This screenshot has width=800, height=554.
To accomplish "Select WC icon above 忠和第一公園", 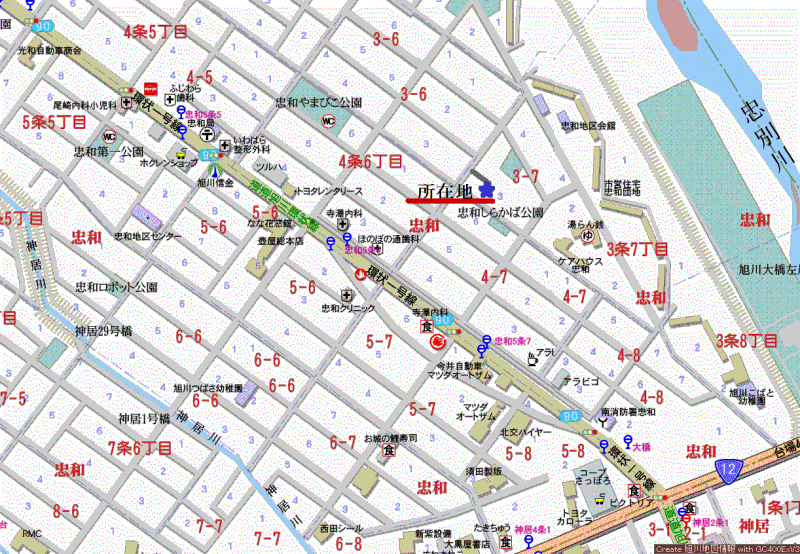I will pyautogui.click(x=110, y=136).
